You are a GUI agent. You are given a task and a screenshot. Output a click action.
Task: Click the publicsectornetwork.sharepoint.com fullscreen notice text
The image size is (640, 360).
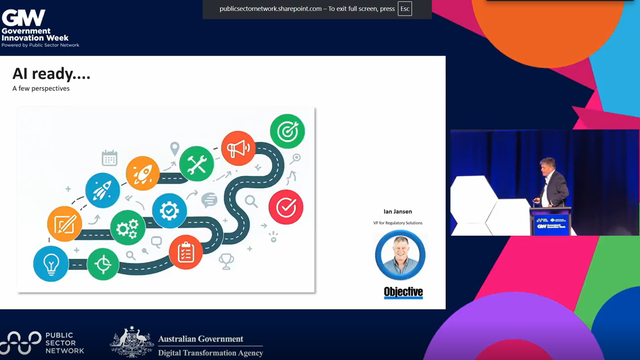coord(307,9)
